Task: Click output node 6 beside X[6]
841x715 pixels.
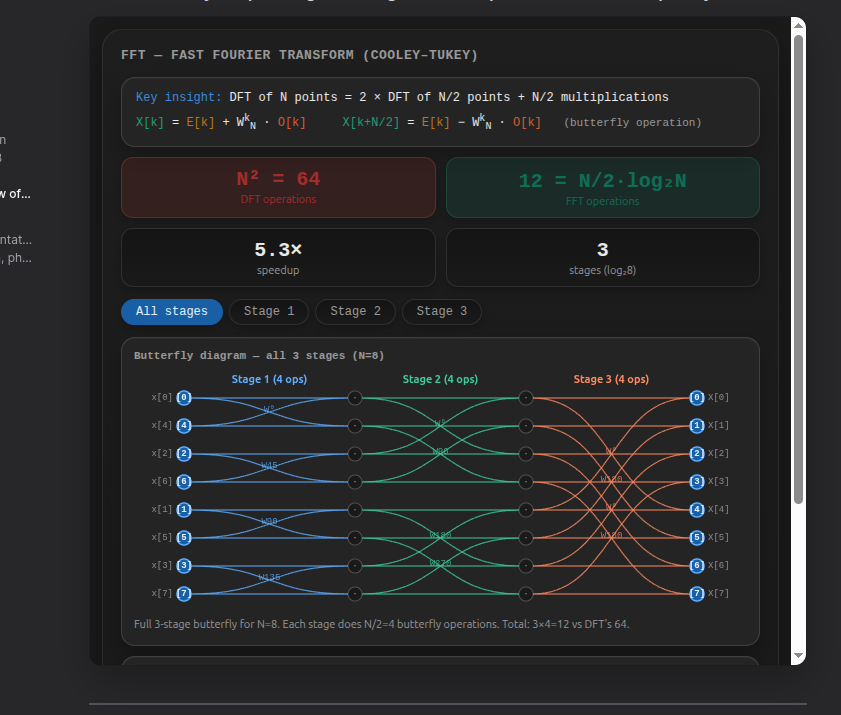Action: [x=697, y=565]
